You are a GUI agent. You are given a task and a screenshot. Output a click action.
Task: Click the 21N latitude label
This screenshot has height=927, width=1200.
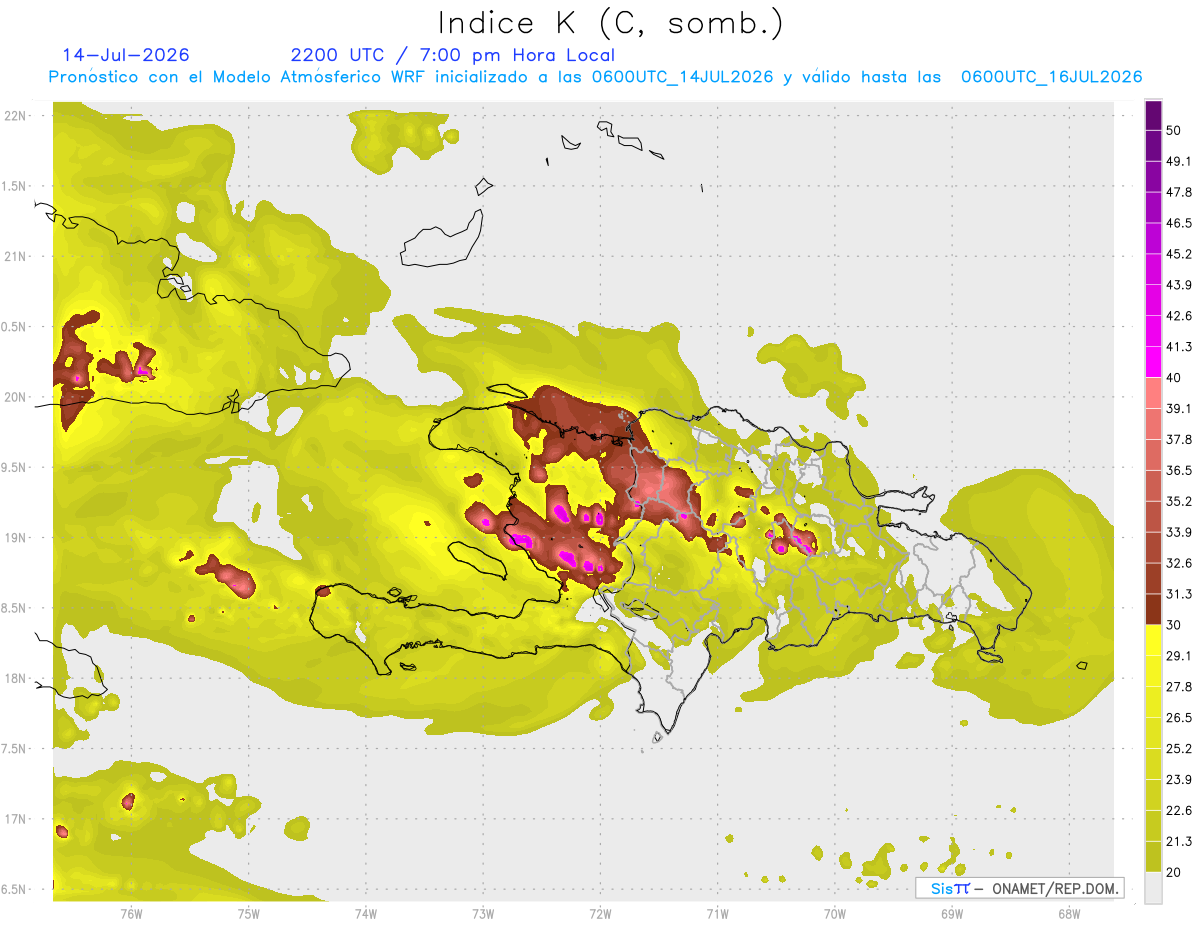[16, 256]
